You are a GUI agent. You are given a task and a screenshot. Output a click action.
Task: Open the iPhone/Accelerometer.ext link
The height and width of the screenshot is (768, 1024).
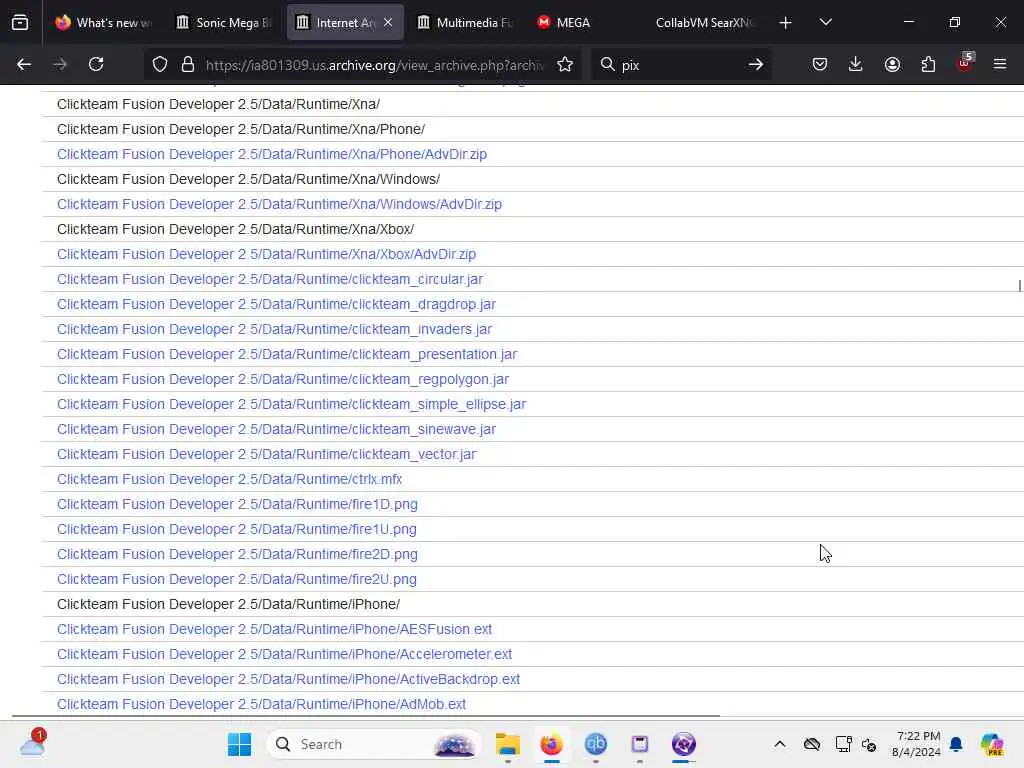pos(284,654)
